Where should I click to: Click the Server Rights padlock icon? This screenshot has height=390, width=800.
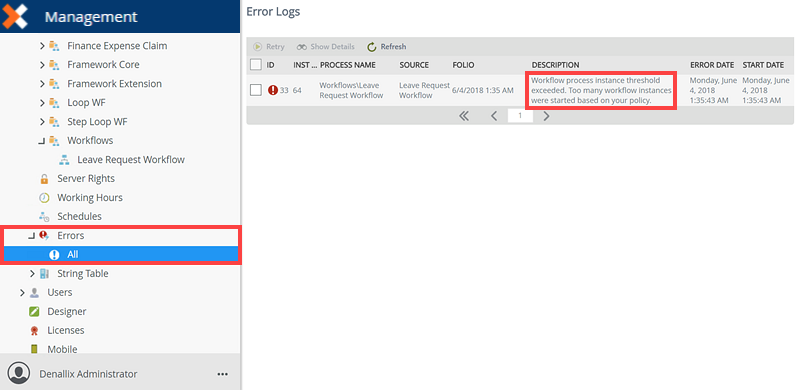[44, 179]
